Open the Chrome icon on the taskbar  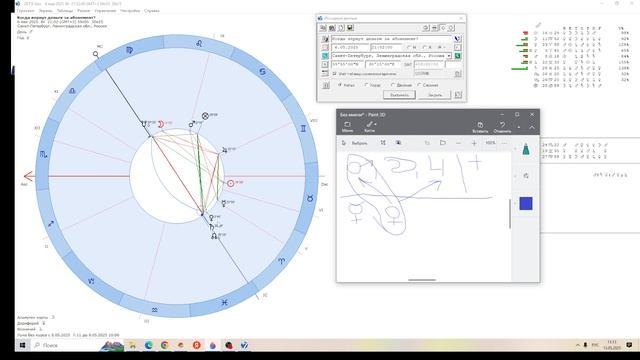(164, 345)
